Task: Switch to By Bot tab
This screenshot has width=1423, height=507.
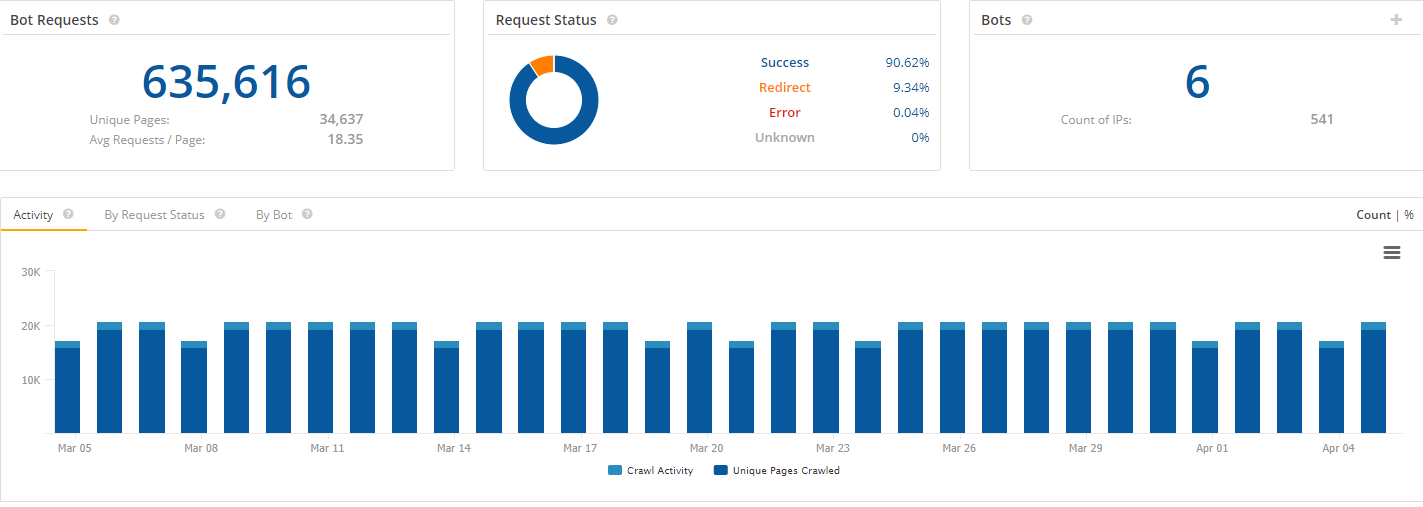Action: pyautogui.click(x=274, y=215)
